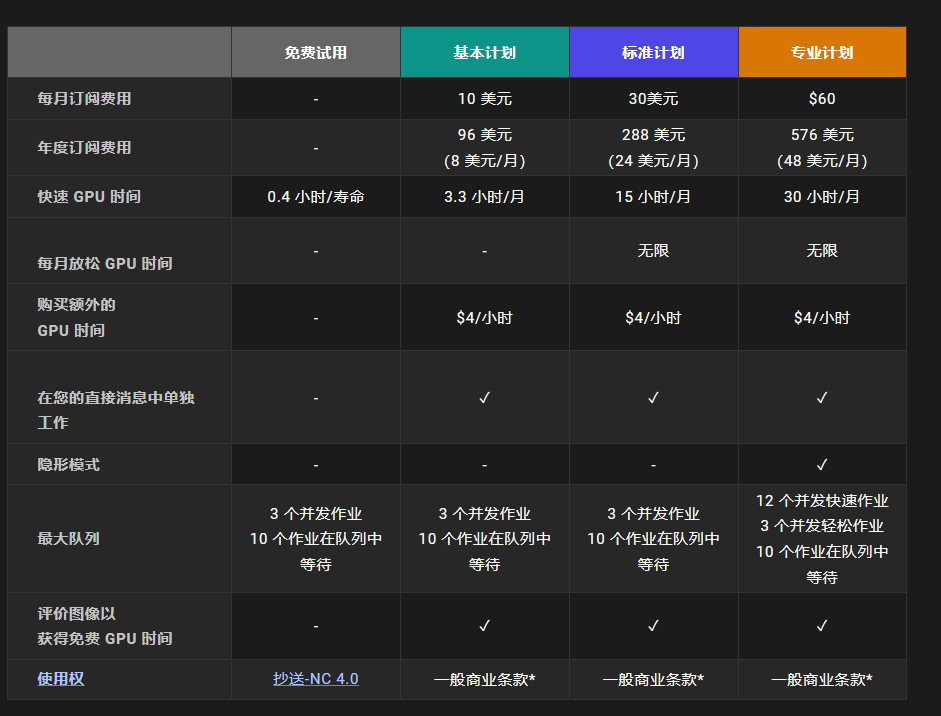This screenshot has height=716, width=941.
Task: Click the 快速 GPU 时间 row label
Action: pos(89,197)
